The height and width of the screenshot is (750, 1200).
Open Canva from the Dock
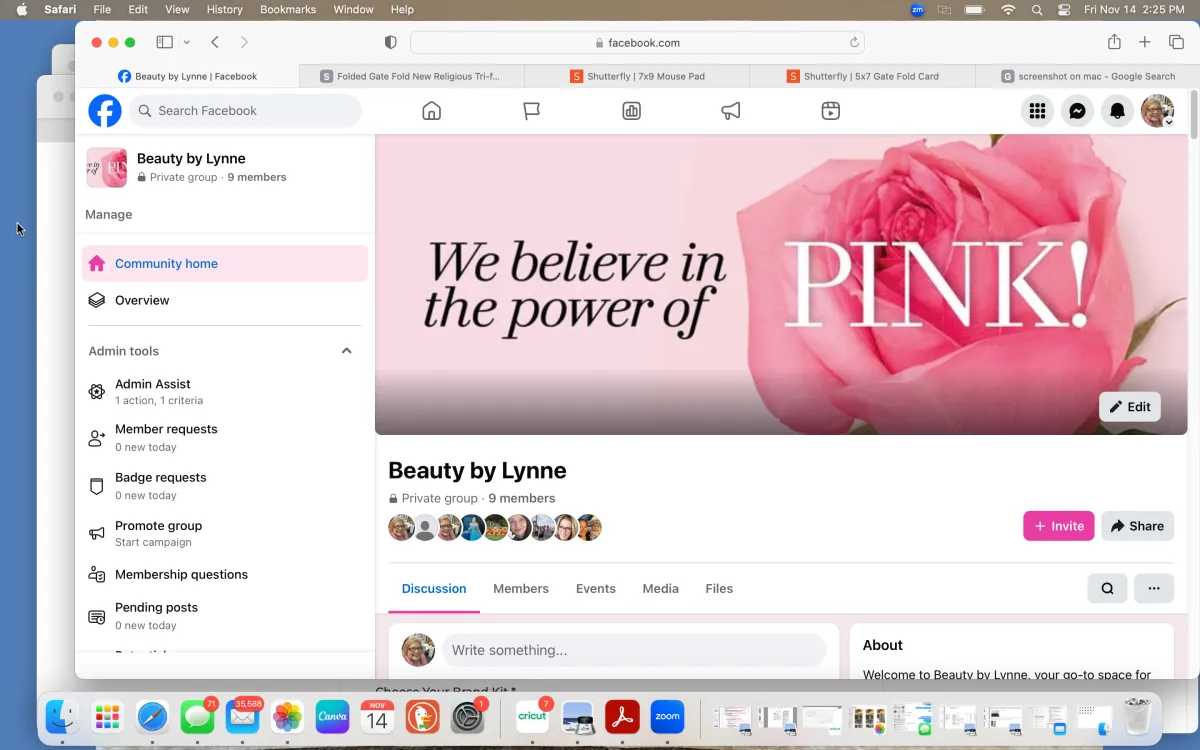(332, 716)
